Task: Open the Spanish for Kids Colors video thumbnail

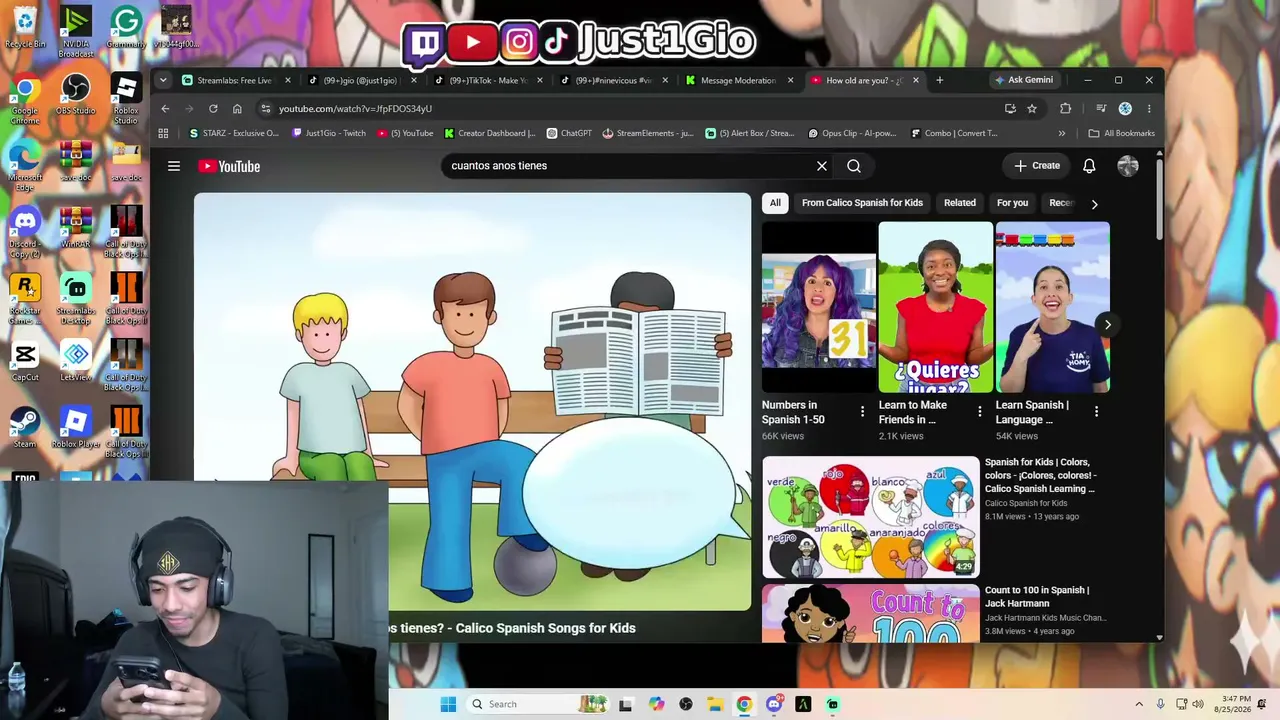Action: (x=871, y=517)
